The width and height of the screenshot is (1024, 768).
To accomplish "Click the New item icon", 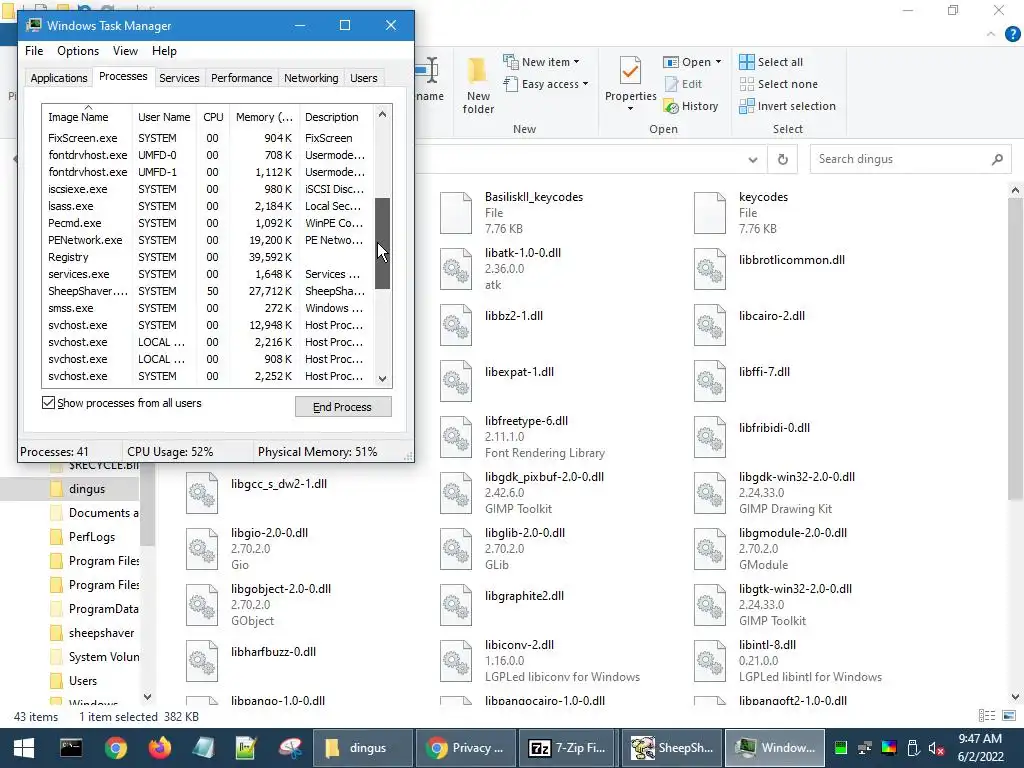I will point(511,61).
